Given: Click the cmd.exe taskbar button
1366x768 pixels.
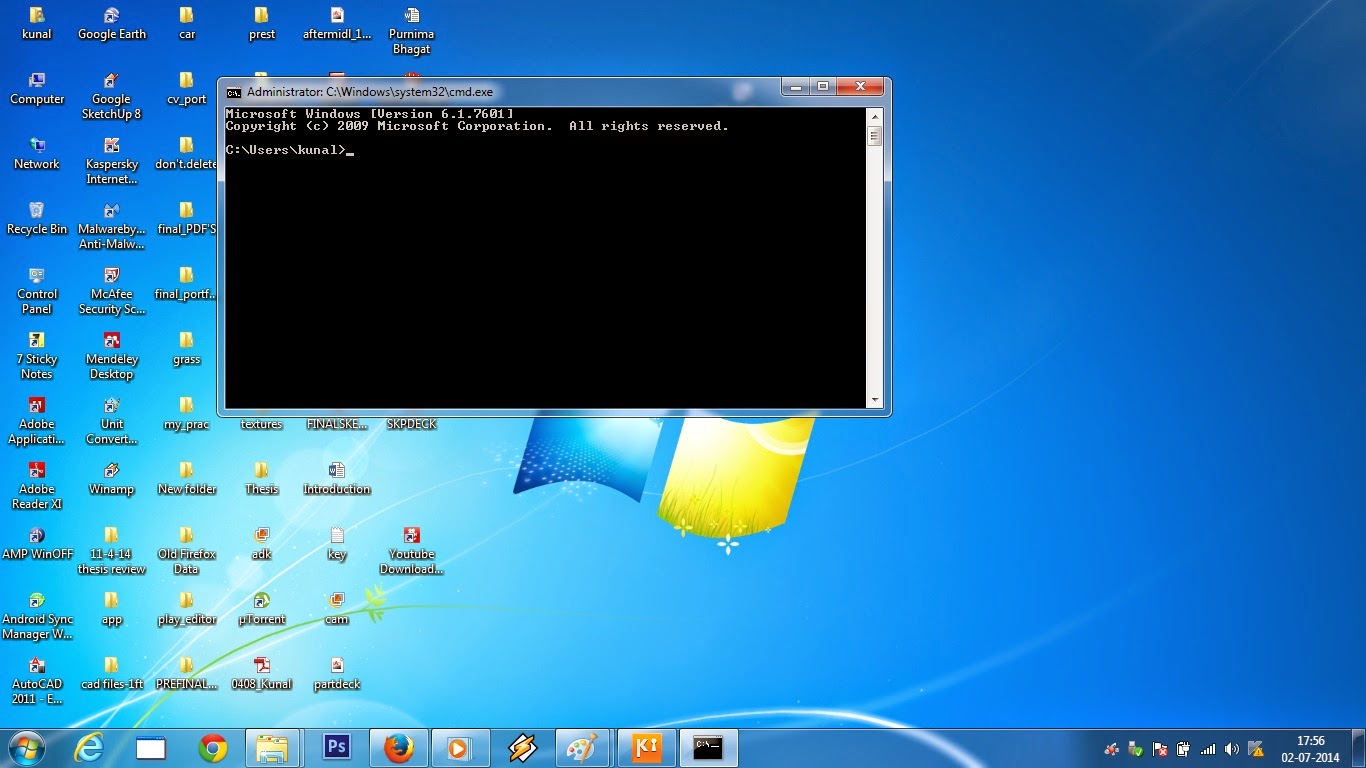Looking at the screenshot, I should click(x=710, y=748).
